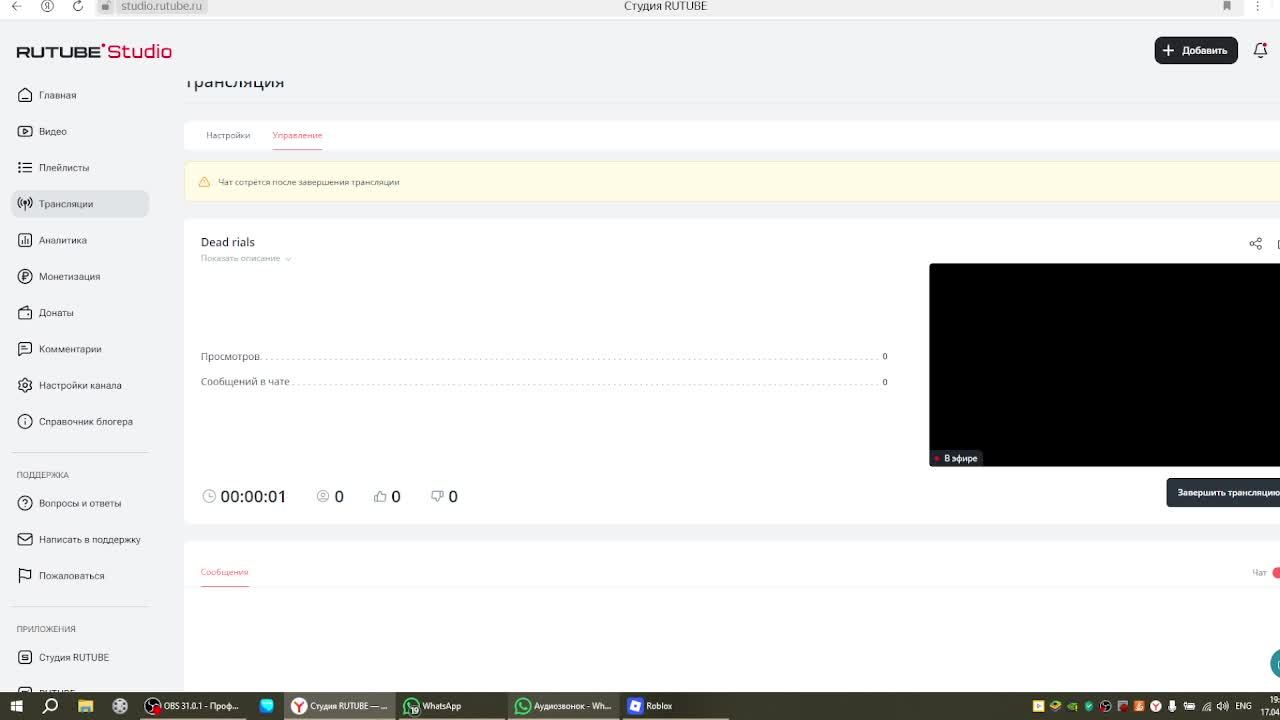Click the studio.rutube.ru address bar
Viewport: 1280px width, 720px height.
point(160,6)
